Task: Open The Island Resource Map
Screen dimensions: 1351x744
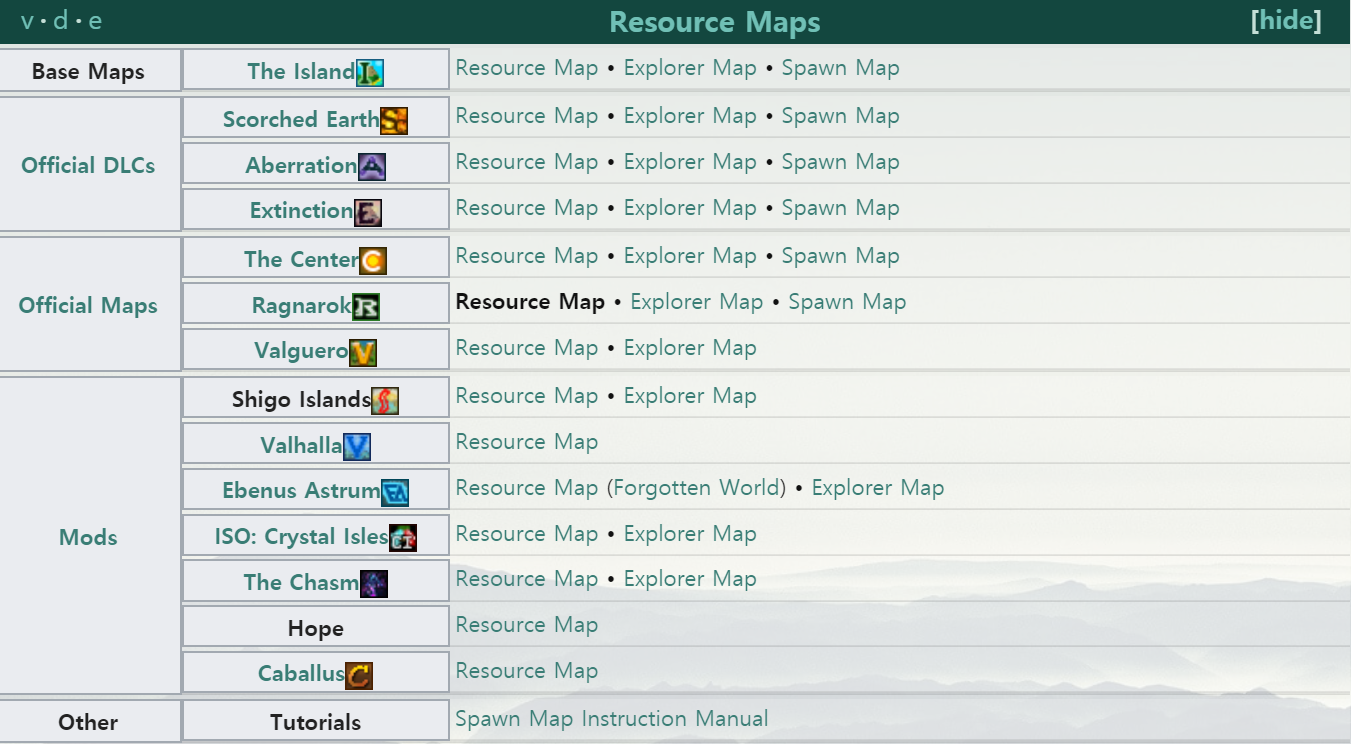Action: (x=527, y=68)
